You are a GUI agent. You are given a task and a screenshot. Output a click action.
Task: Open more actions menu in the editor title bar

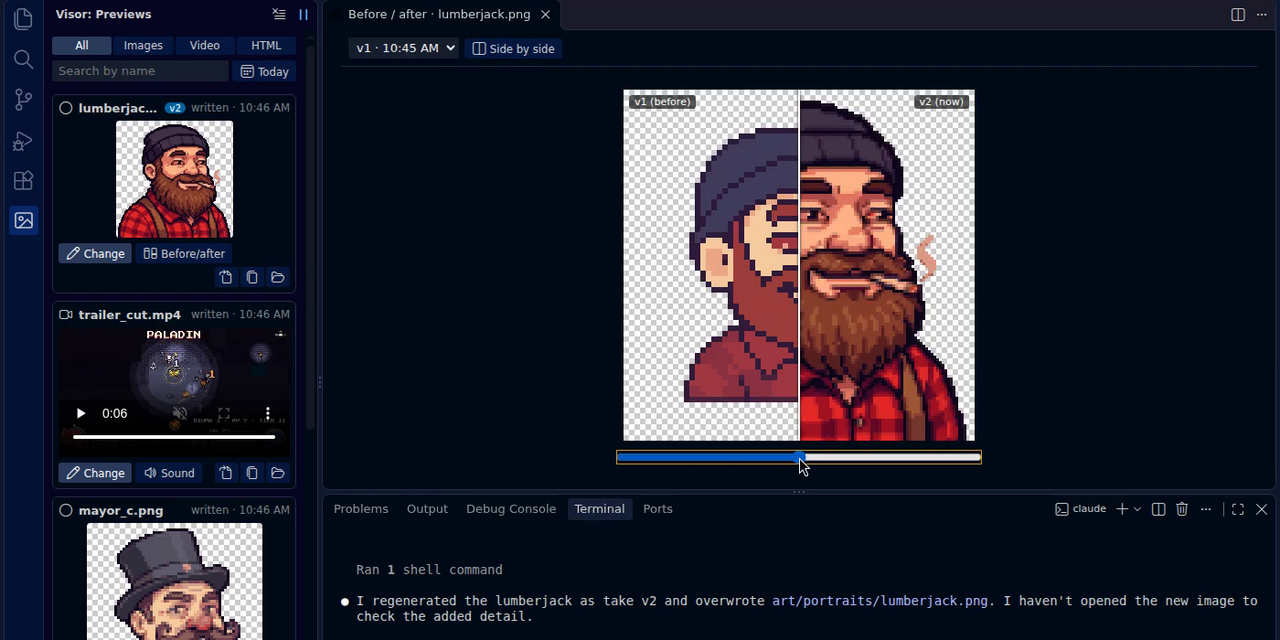pyautogui.click(x=1260, y=15)
